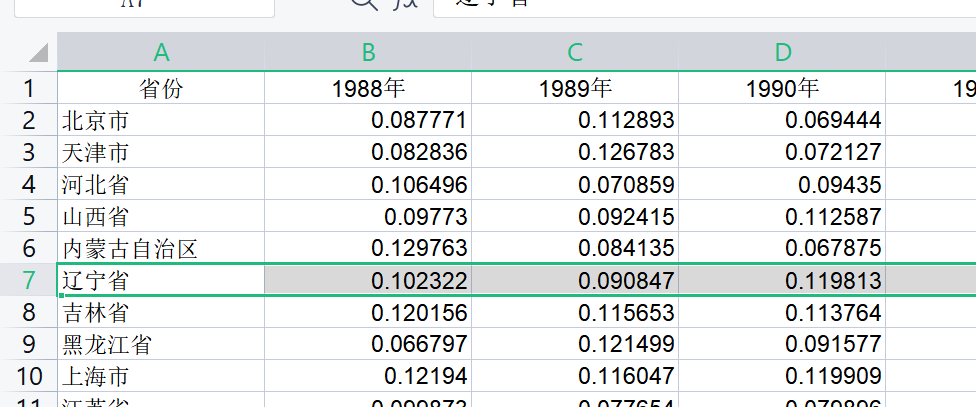976x407 pixels.
Task: Select row 7 header
Action: tap(28, 281)
